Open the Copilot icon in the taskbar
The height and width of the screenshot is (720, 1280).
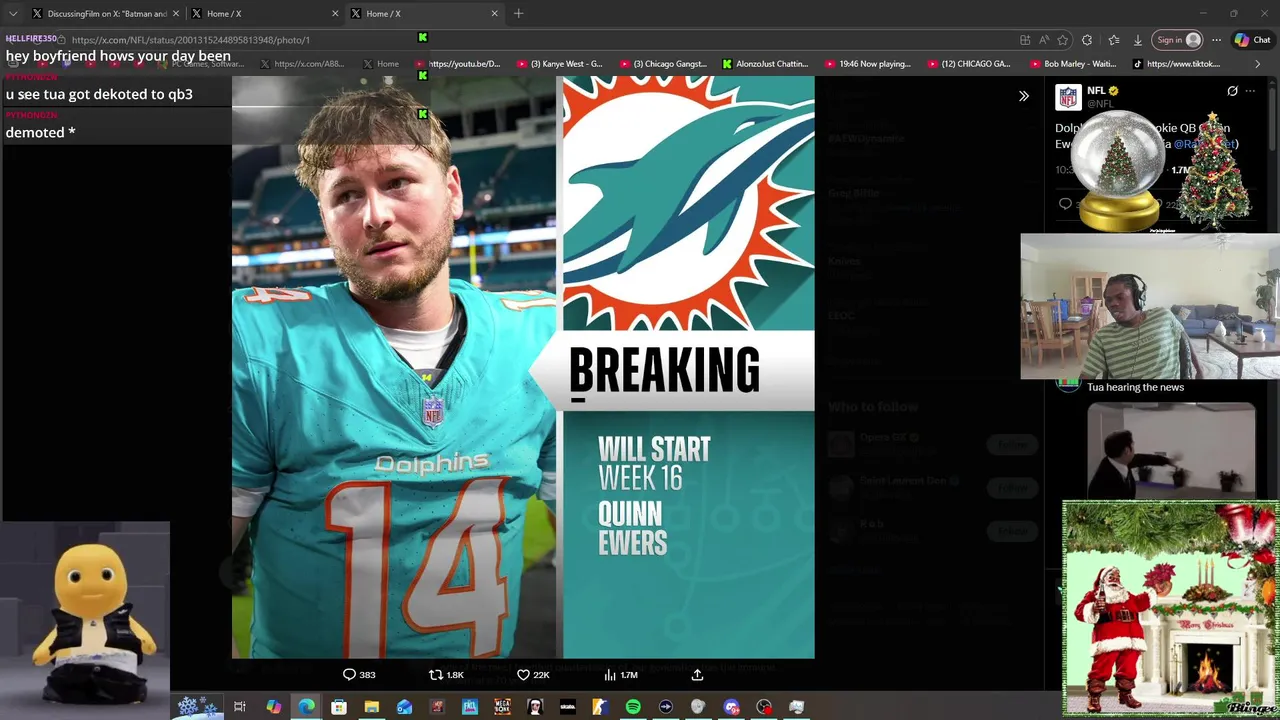tap(273, 707)
